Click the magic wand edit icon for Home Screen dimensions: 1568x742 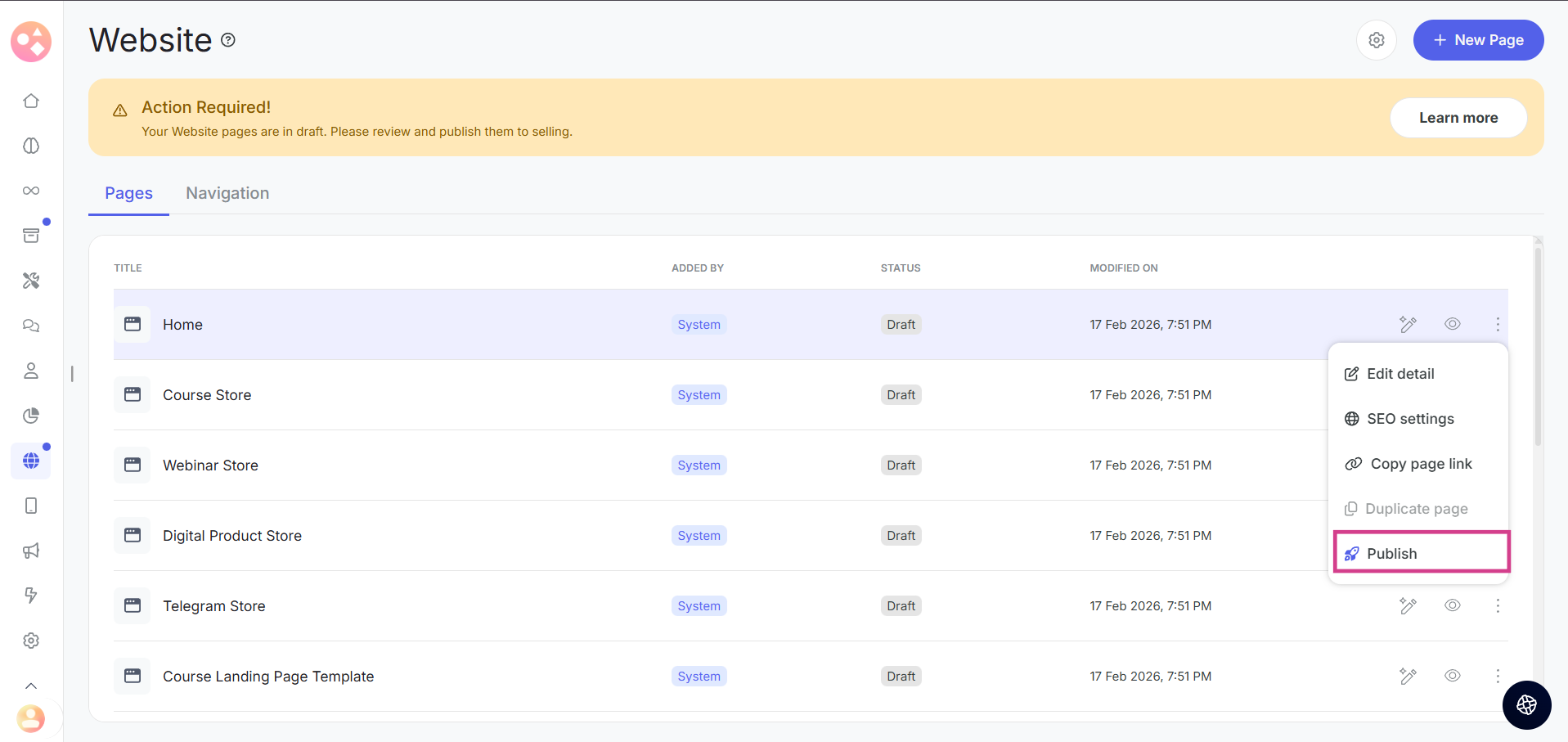(1408, 325)
